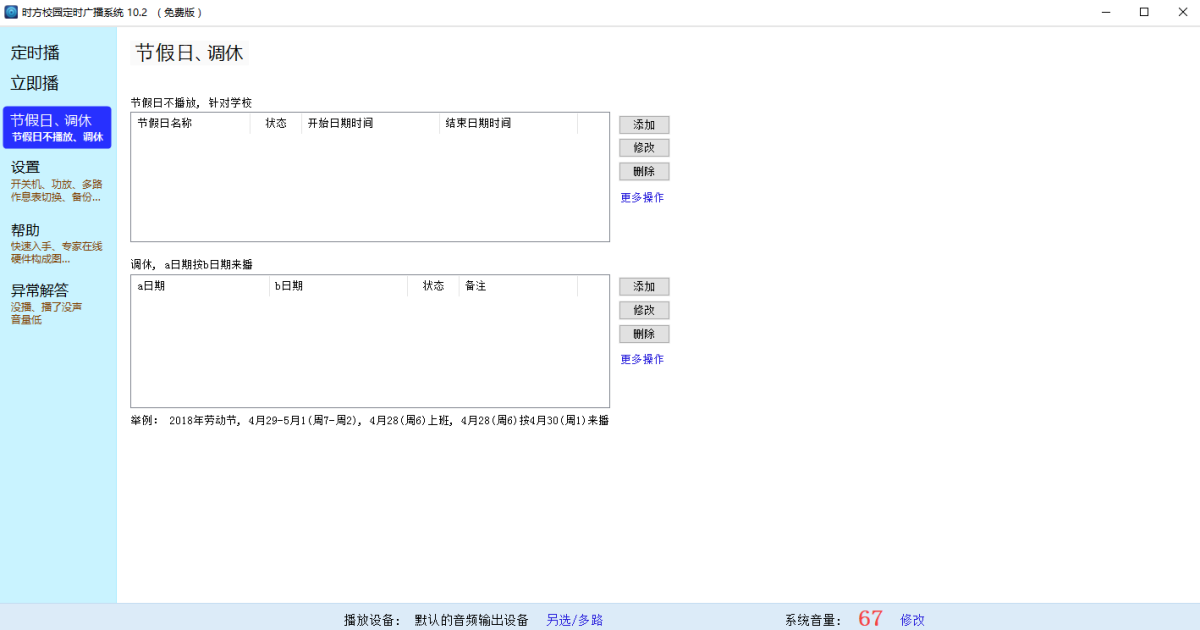Click 添加 to add a holiday

coord(643,124)
